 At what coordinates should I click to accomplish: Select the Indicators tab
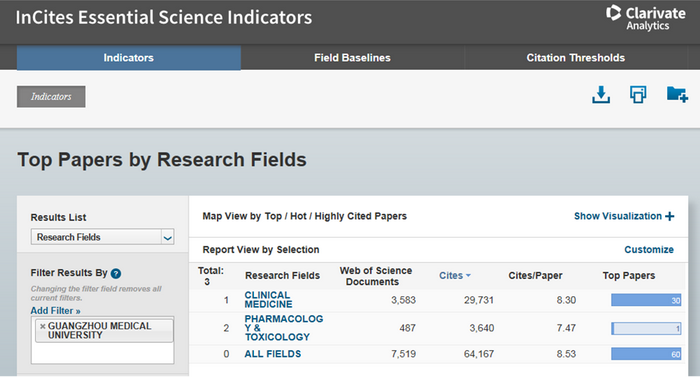tap(129, 58)
